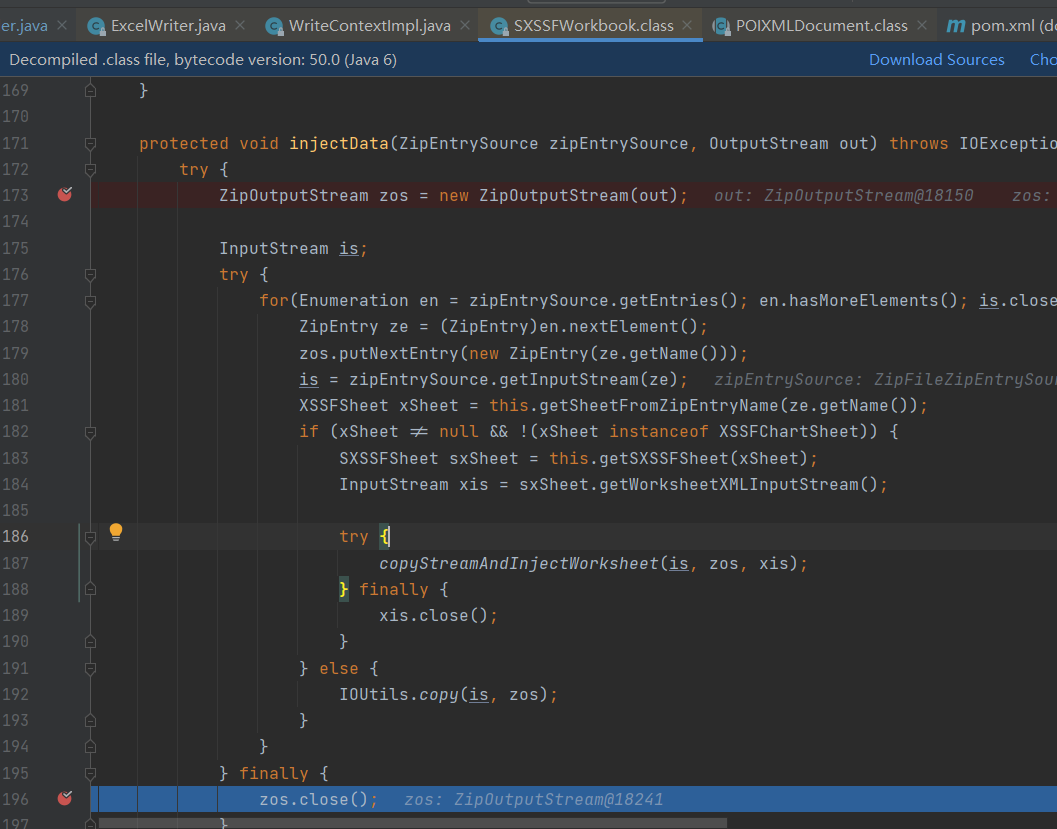Toggle a breakpoint in the gutter at line 192

65,693
